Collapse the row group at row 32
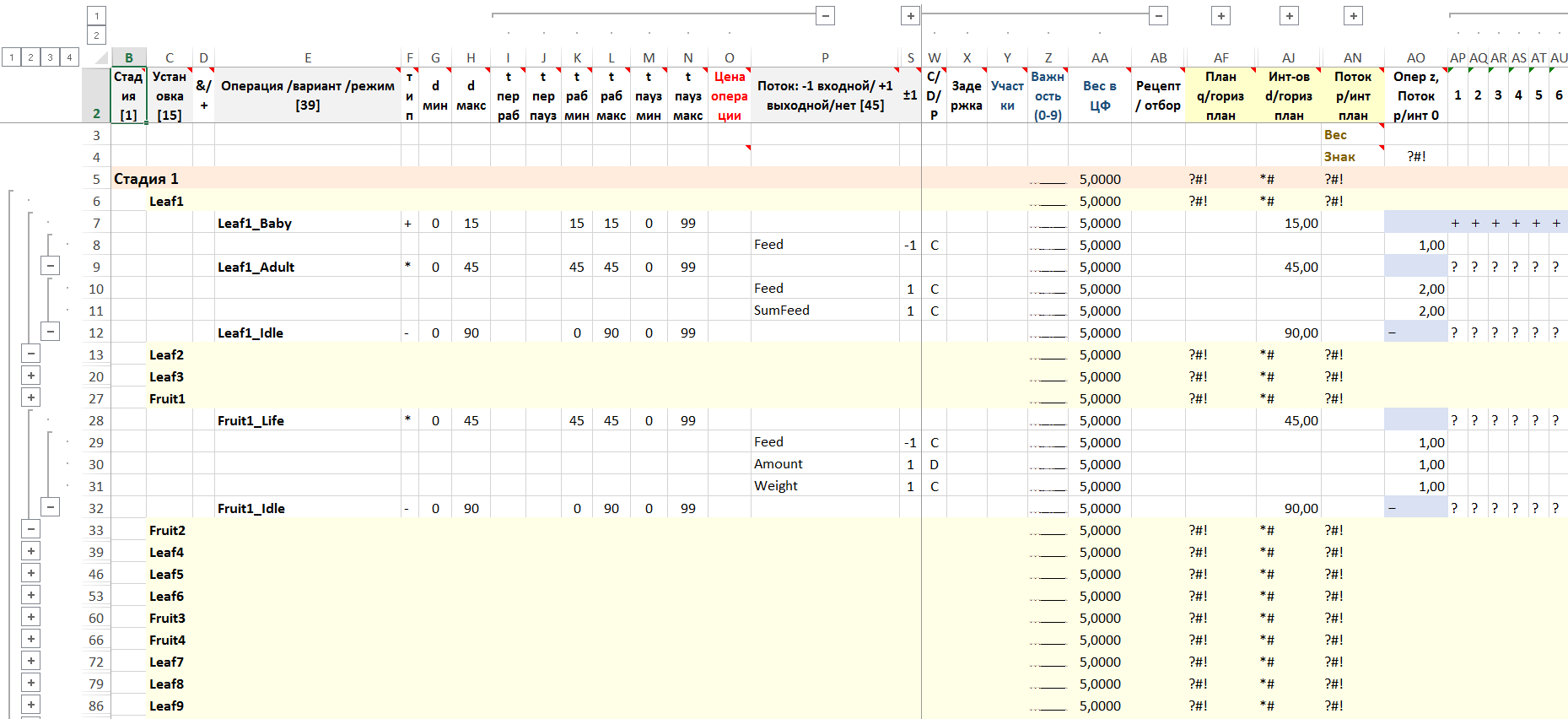The width and height of the screenshot is (1568, 719). pos(51,508)
